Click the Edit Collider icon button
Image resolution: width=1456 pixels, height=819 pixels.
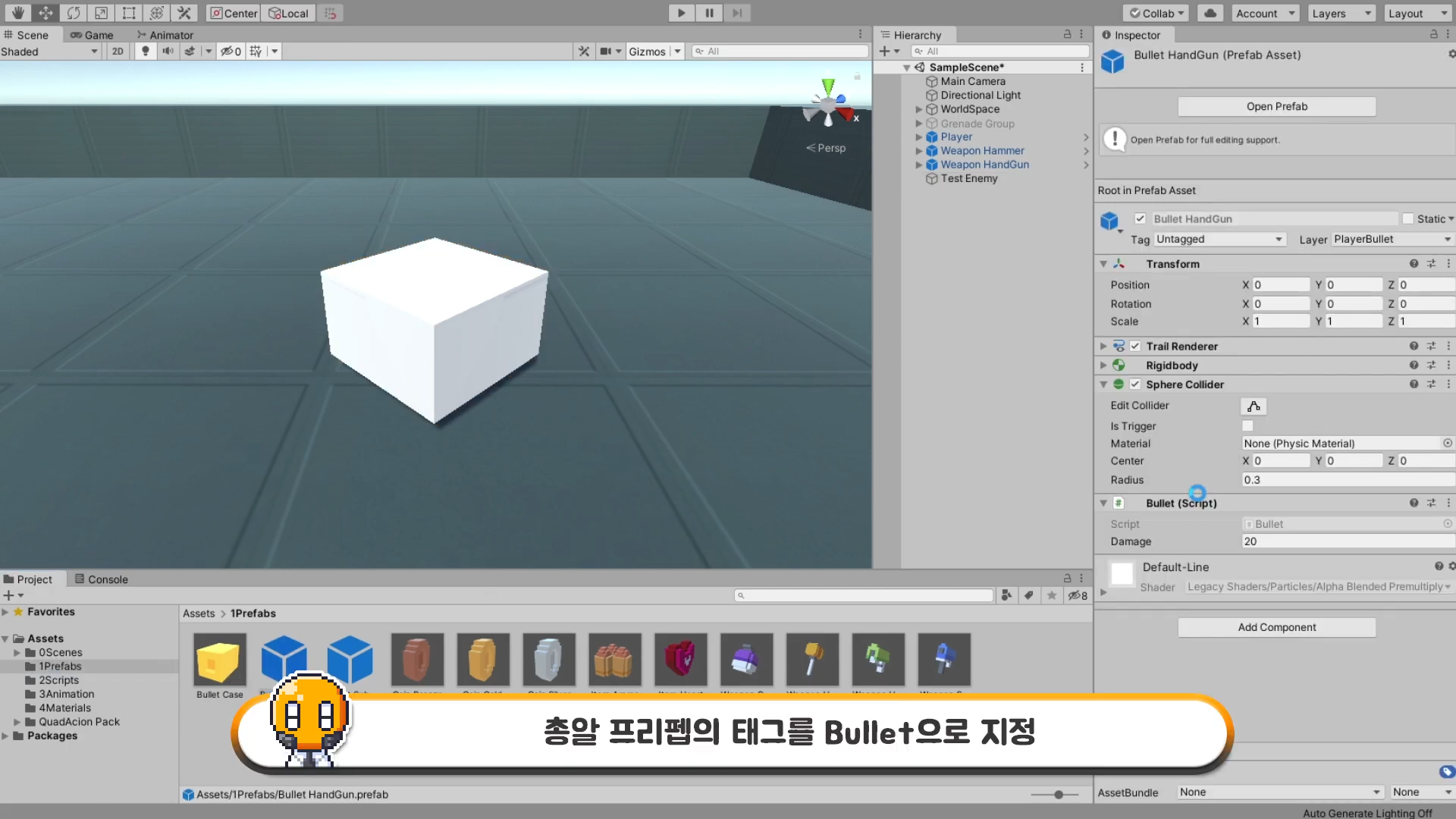click(x=1254, y=406)
